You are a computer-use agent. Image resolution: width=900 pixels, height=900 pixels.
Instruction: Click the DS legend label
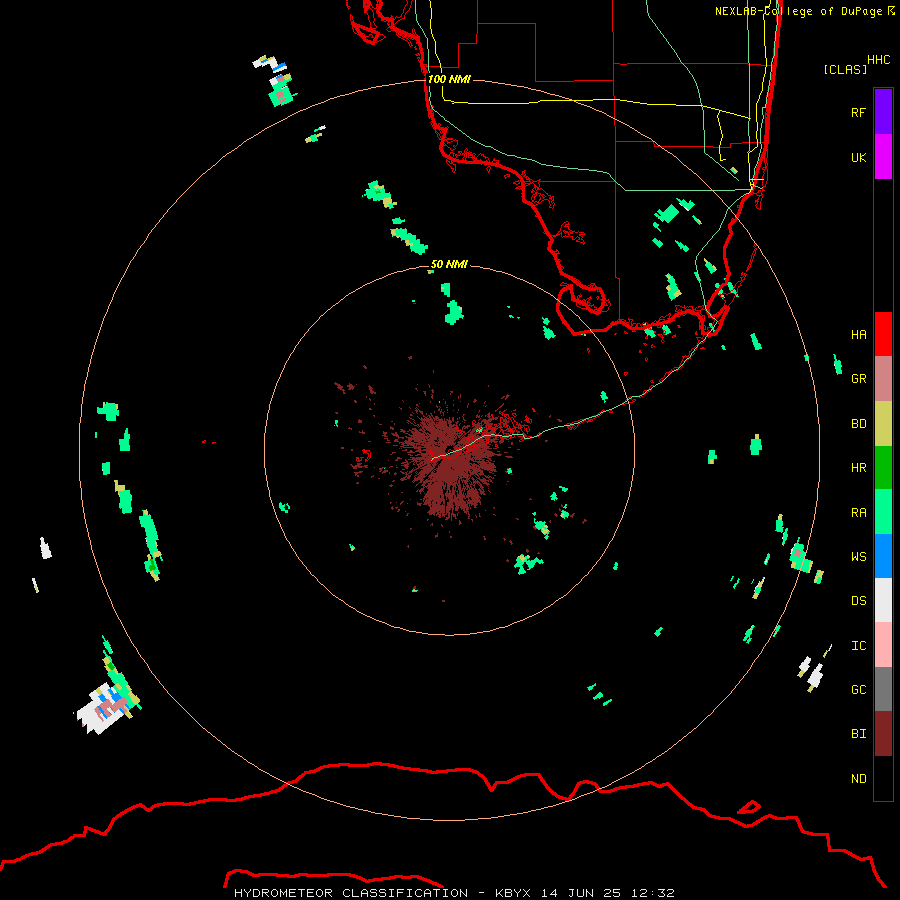pos(858,601)
